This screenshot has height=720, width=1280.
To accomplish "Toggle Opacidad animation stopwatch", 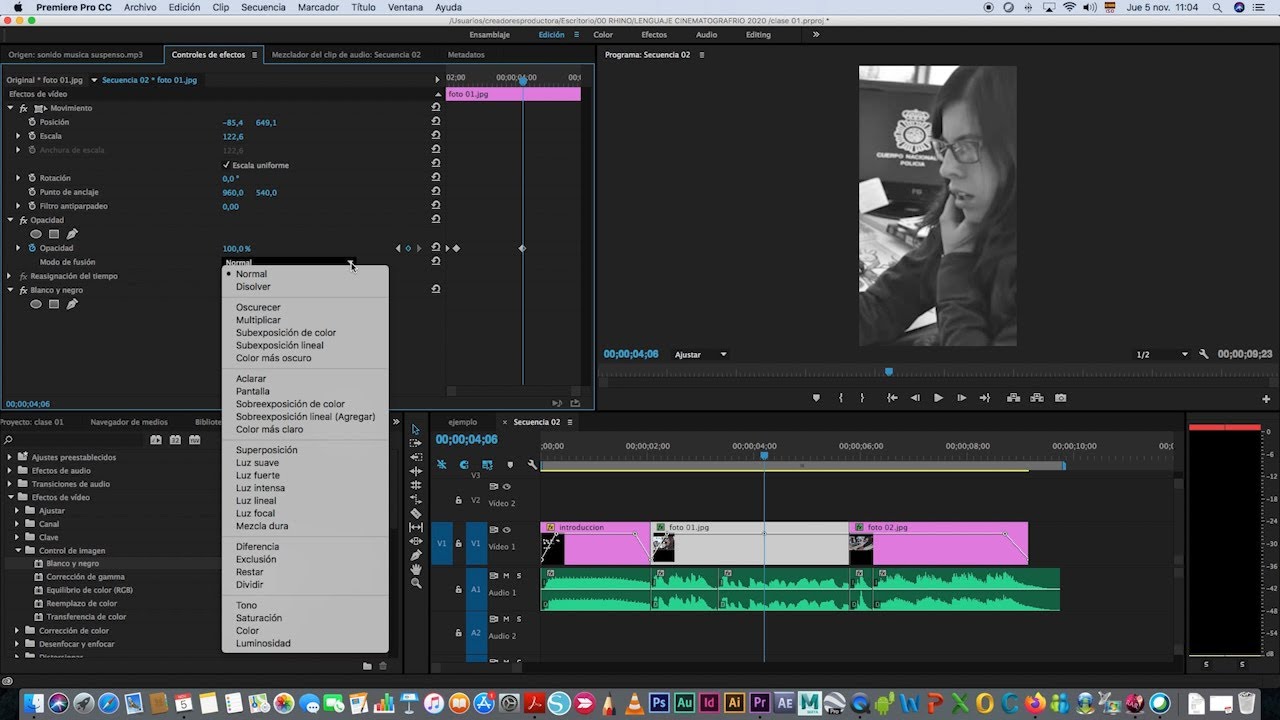I will coord(32,248).
